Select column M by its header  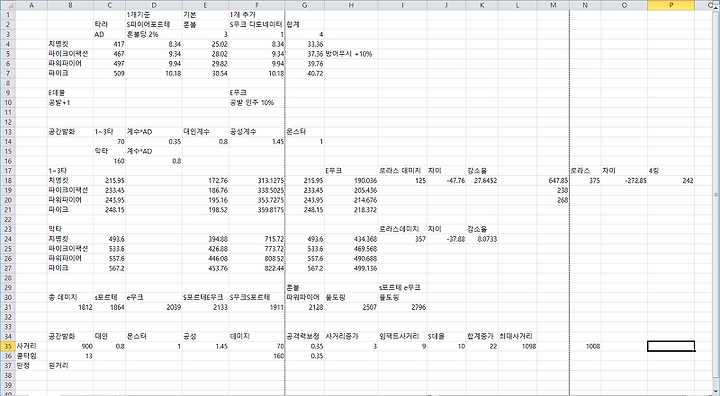pos(553,5)
